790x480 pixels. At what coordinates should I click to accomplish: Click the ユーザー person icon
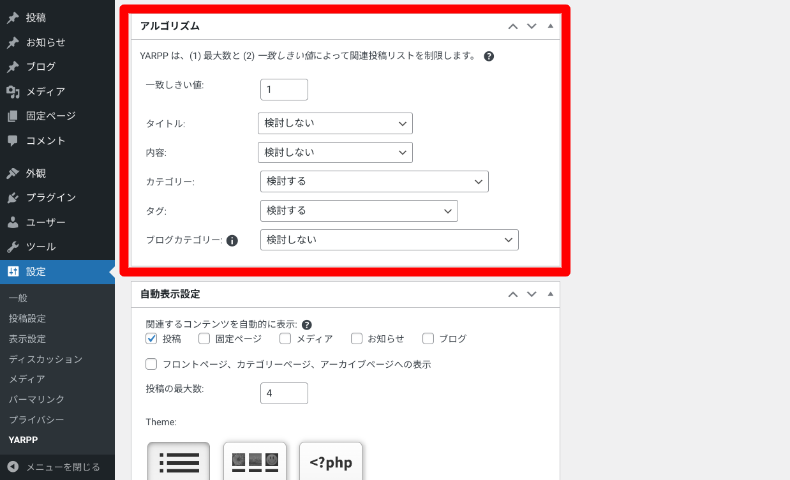pos(13,222)
